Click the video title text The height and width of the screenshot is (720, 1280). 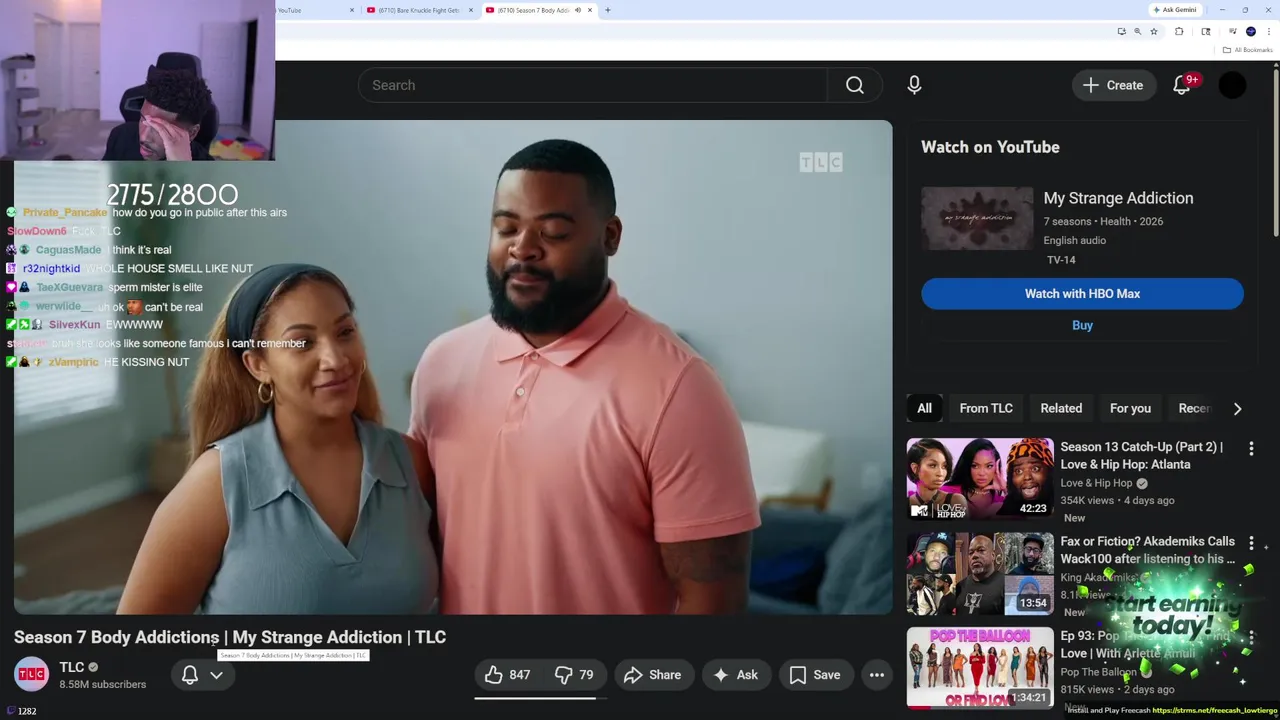230,637
